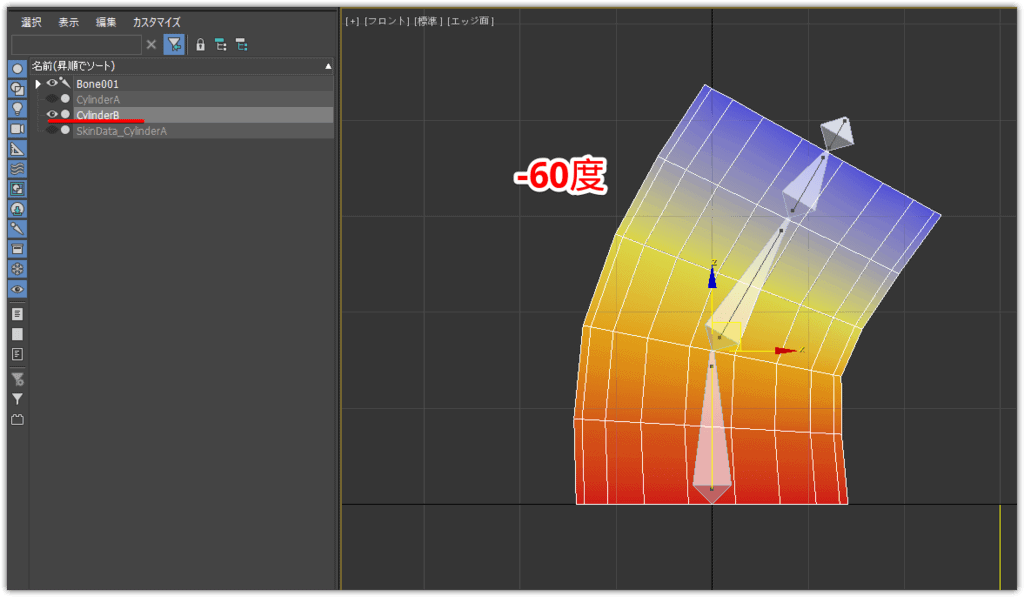Sort by the 名前 column header

coord(73,65)
